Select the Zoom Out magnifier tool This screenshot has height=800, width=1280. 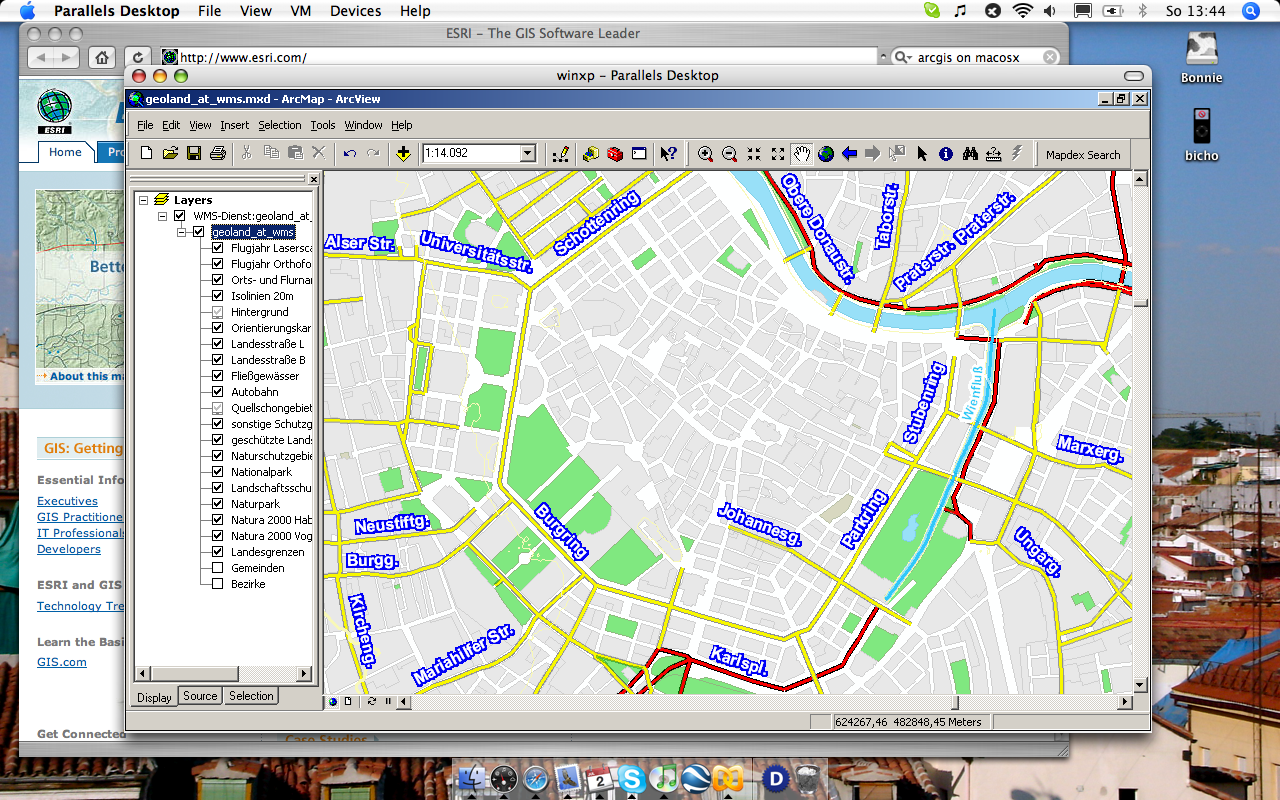(730, 154)
